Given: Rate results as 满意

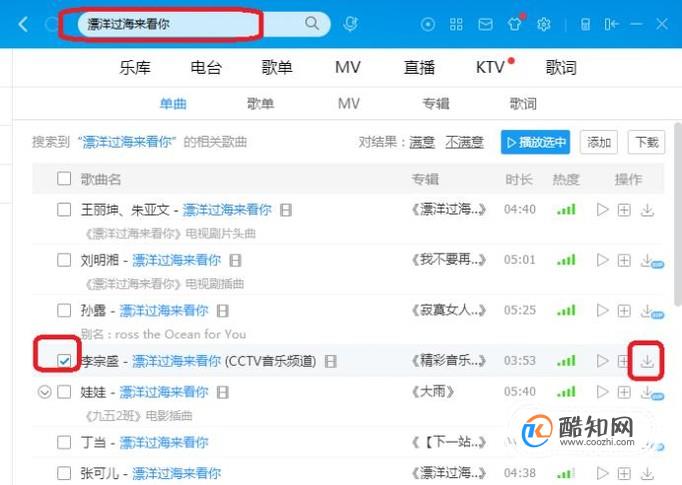Looking at the screenshot, I should pos(422,142).
